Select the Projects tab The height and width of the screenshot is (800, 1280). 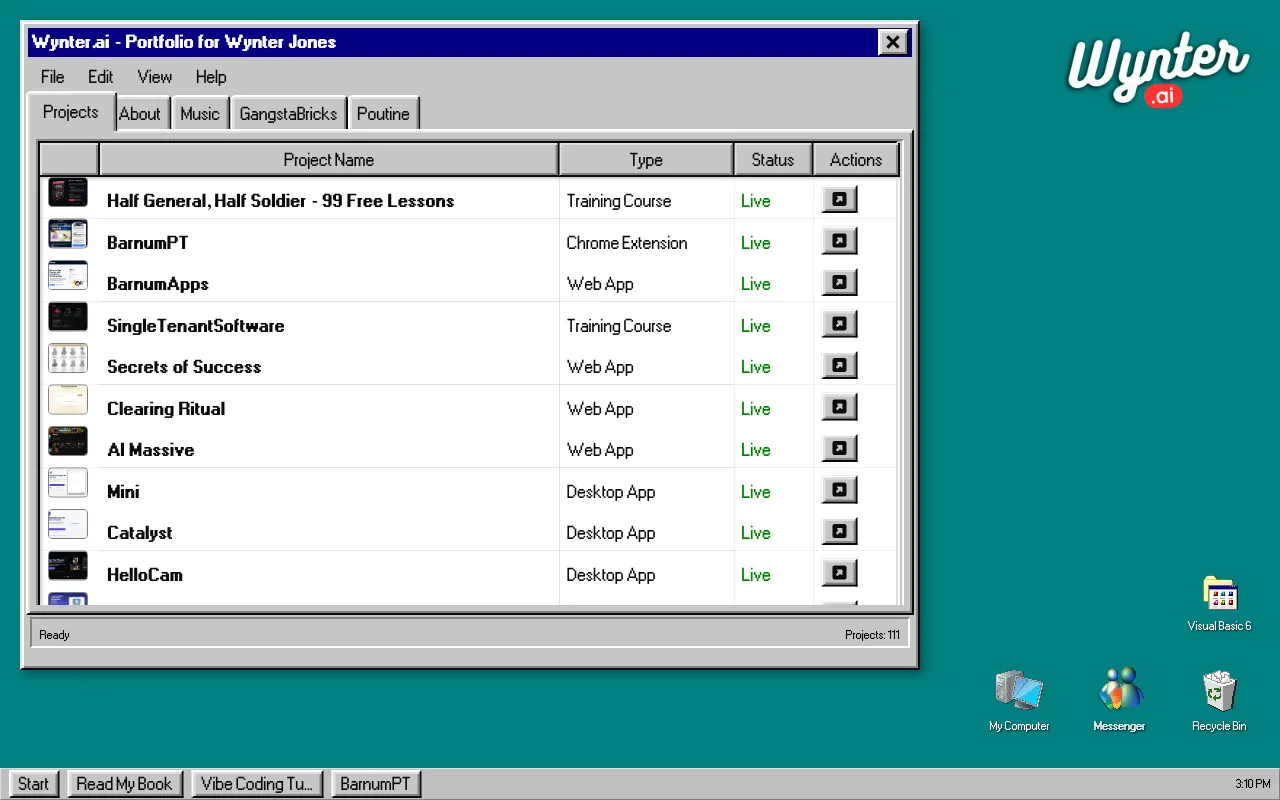71,112
